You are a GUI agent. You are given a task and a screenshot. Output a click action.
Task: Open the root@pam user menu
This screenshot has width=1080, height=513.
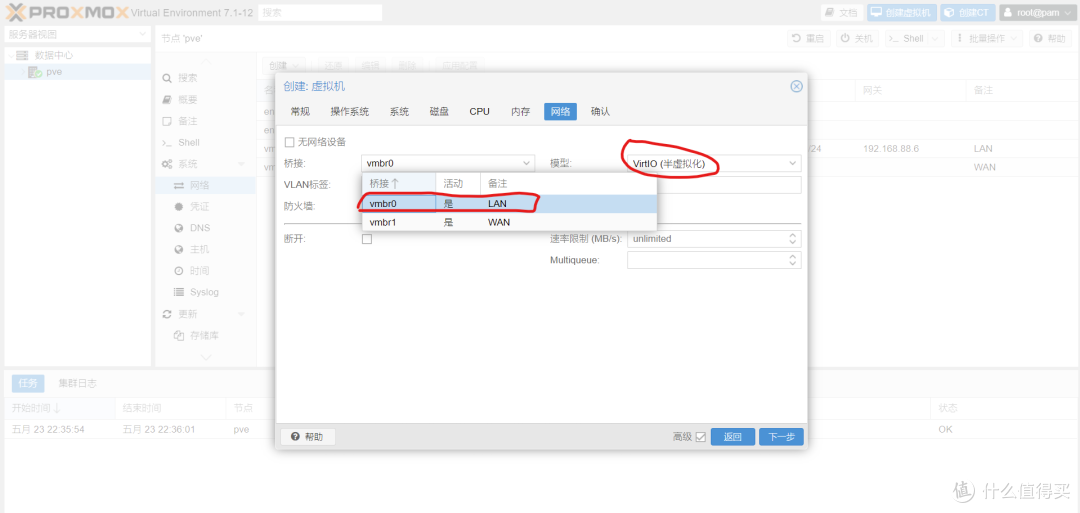(x=1037, y=12)
